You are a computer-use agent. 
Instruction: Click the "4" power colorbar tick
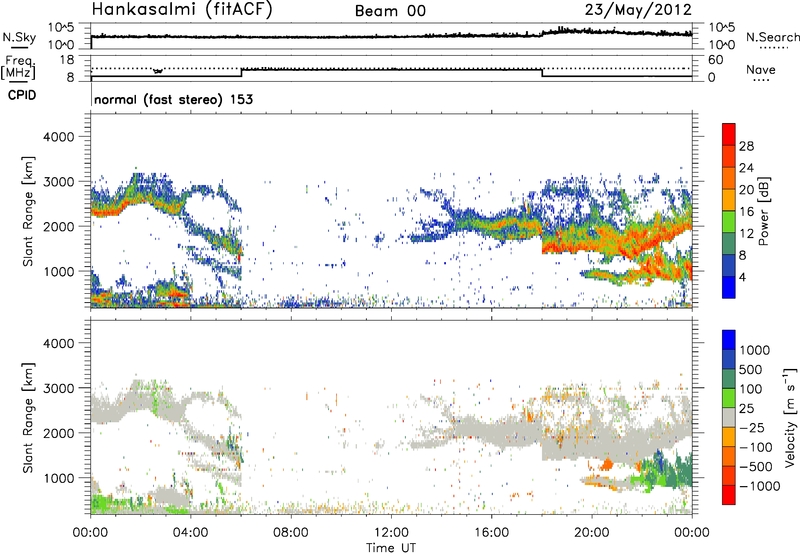pyautogui.click(x=743, y=277)
